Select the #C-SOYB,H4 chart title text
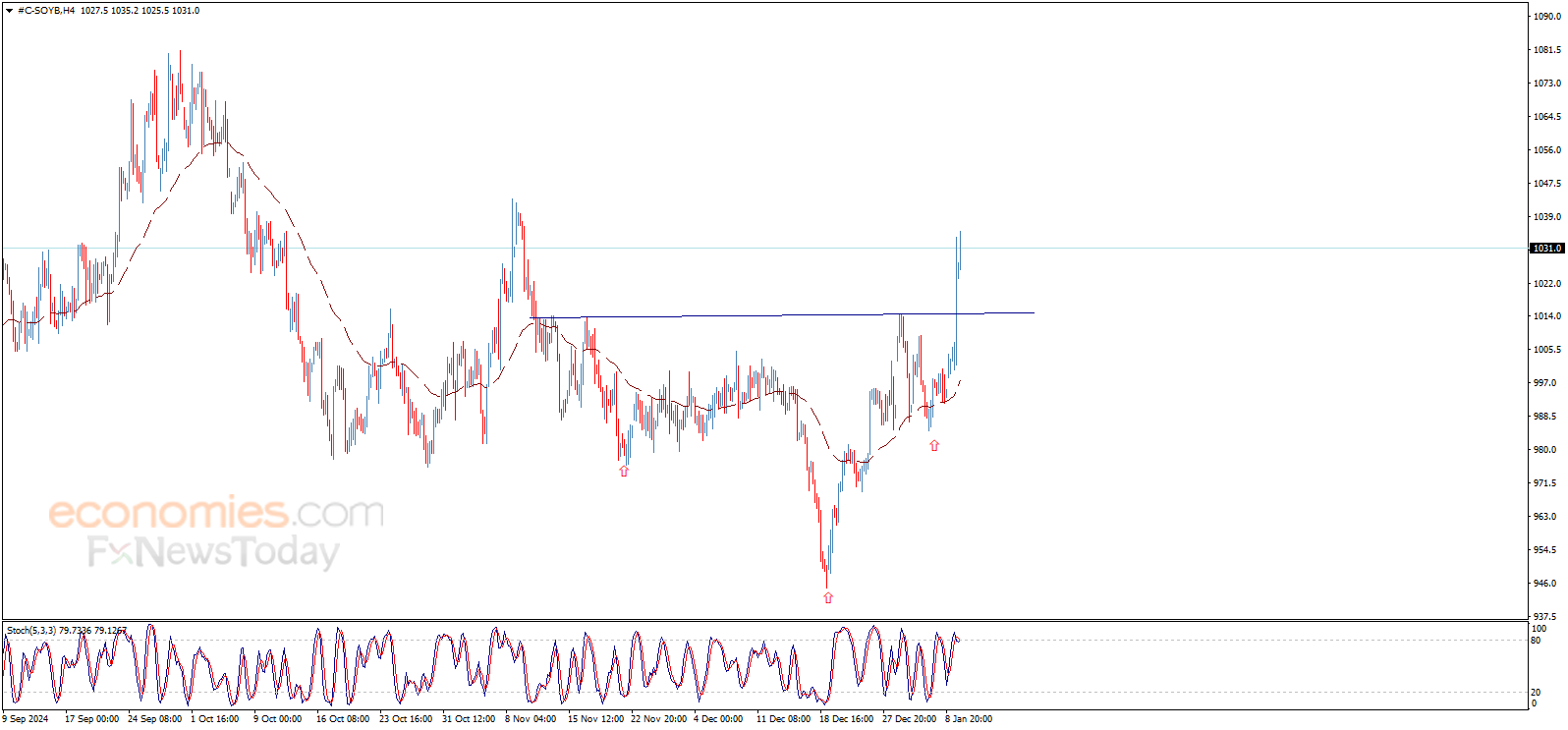Image resolution: width=1568 pixels, height=730 pixels. tap(46, 11)
